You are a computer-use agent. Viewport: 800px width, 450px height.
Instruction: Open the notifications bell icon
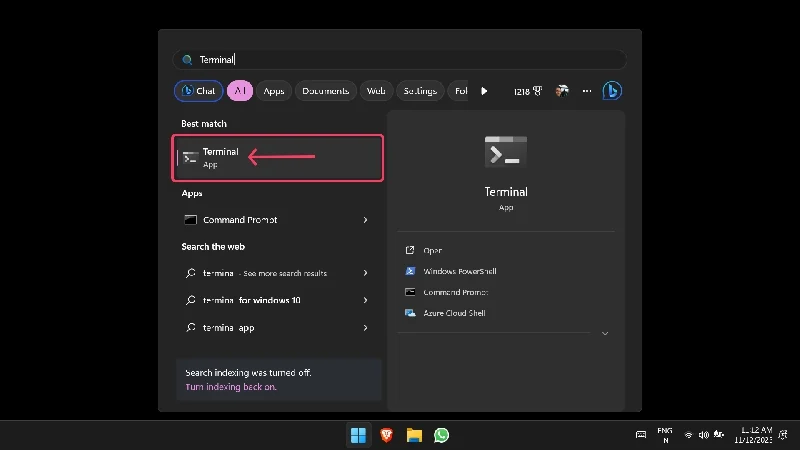(783, 435)
